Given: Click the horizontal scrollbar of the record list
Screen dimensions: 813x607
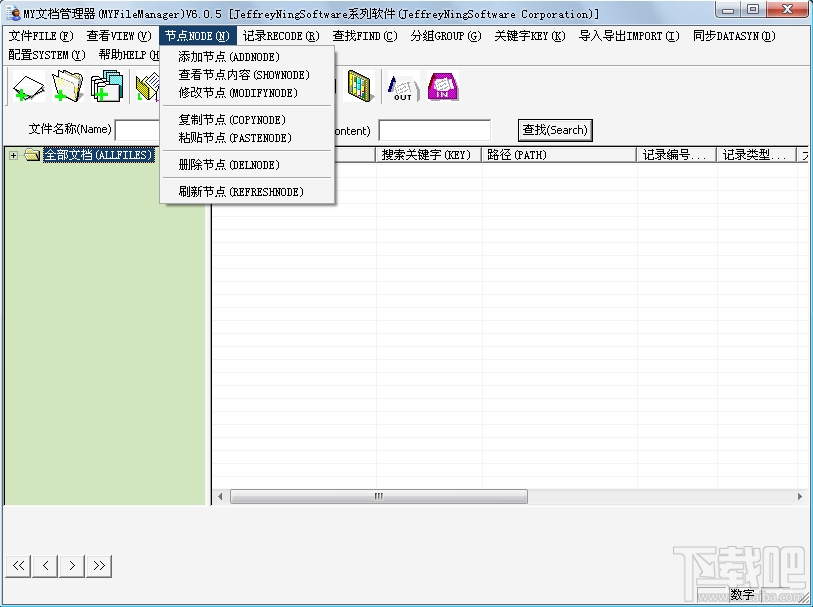Looking at the screenshot, I should 378,496.
